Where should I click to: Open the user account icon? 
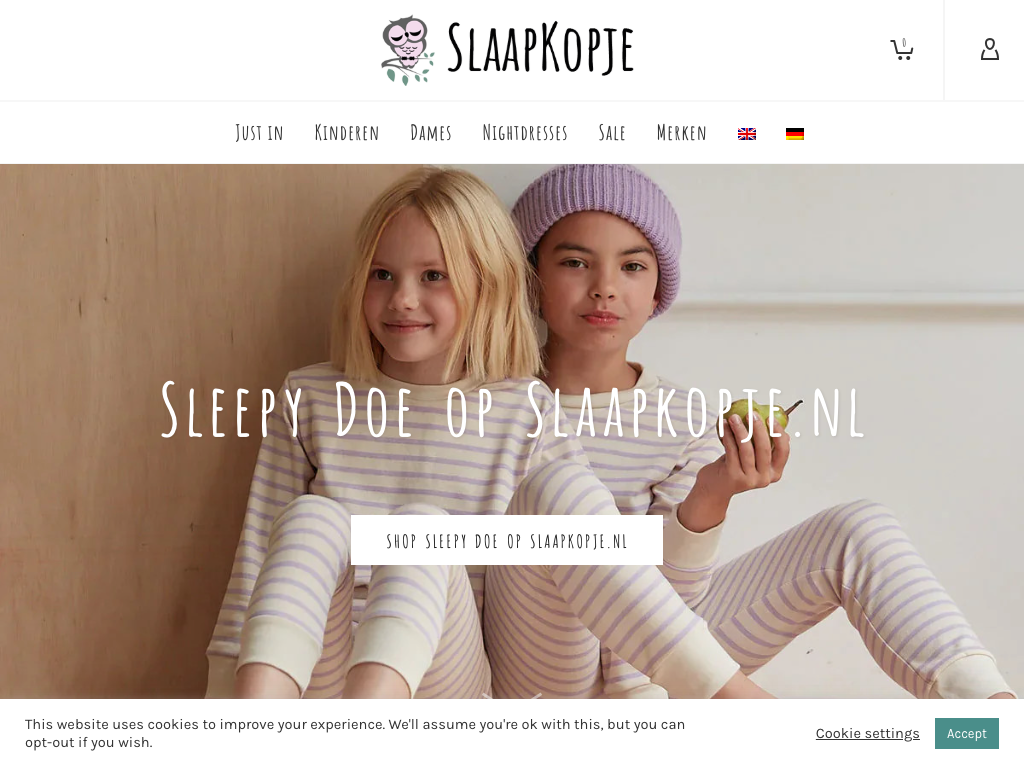pos(989,50)
